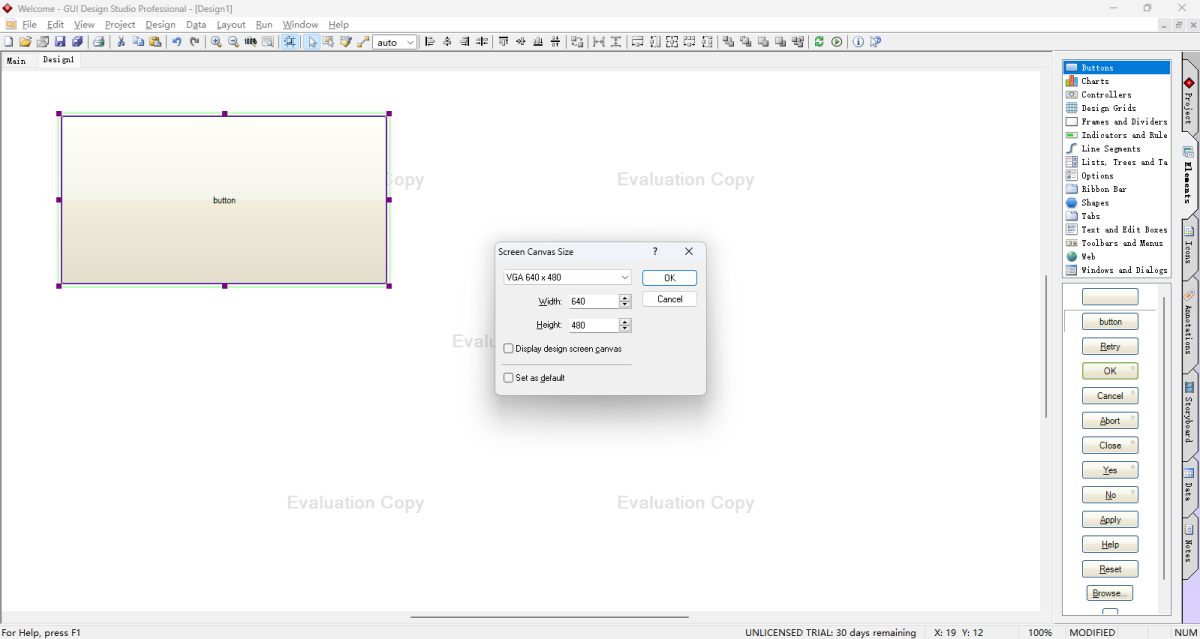Screen dimensions: 1200x639
Task: Open the Icons side panel tab
Action: (1189, 240)
